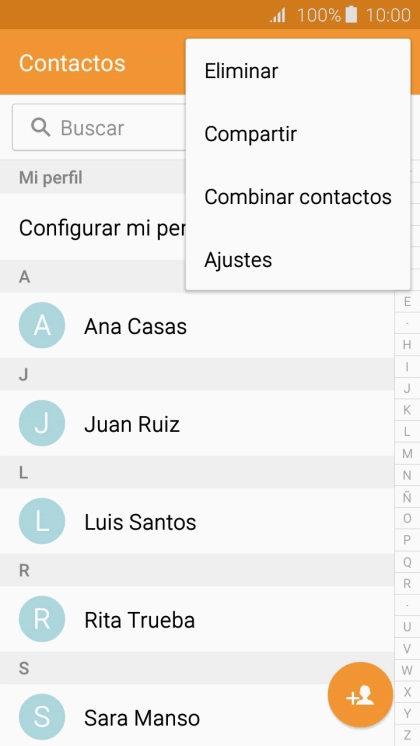Open Luis Santos avatar circle
Image resolution: width=420 pixels, height=746 pixels.
pos(42,521)
